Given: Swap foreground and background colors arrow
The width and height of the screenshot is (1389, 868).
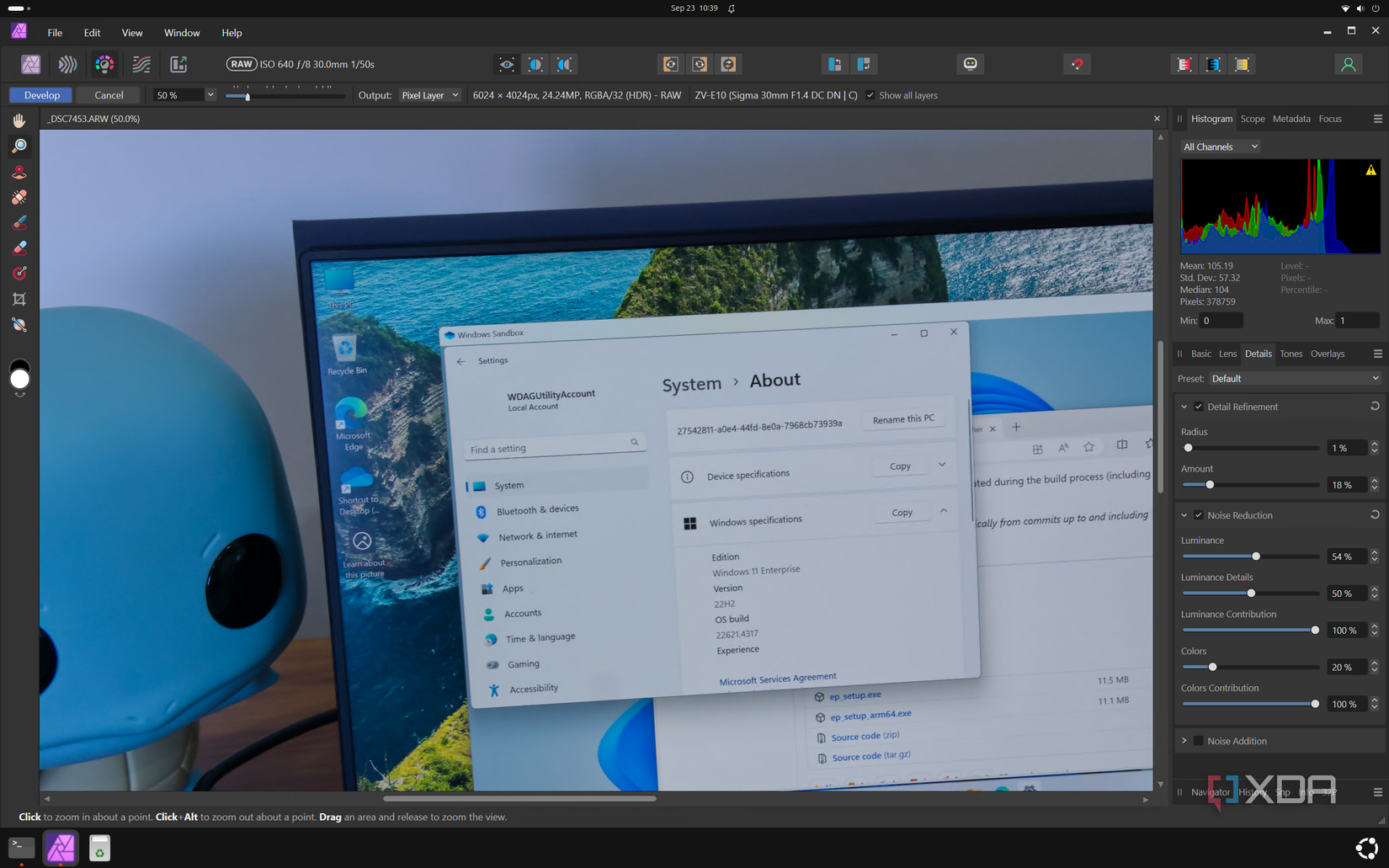Looking at the screenshot, I should click(19, 395).
